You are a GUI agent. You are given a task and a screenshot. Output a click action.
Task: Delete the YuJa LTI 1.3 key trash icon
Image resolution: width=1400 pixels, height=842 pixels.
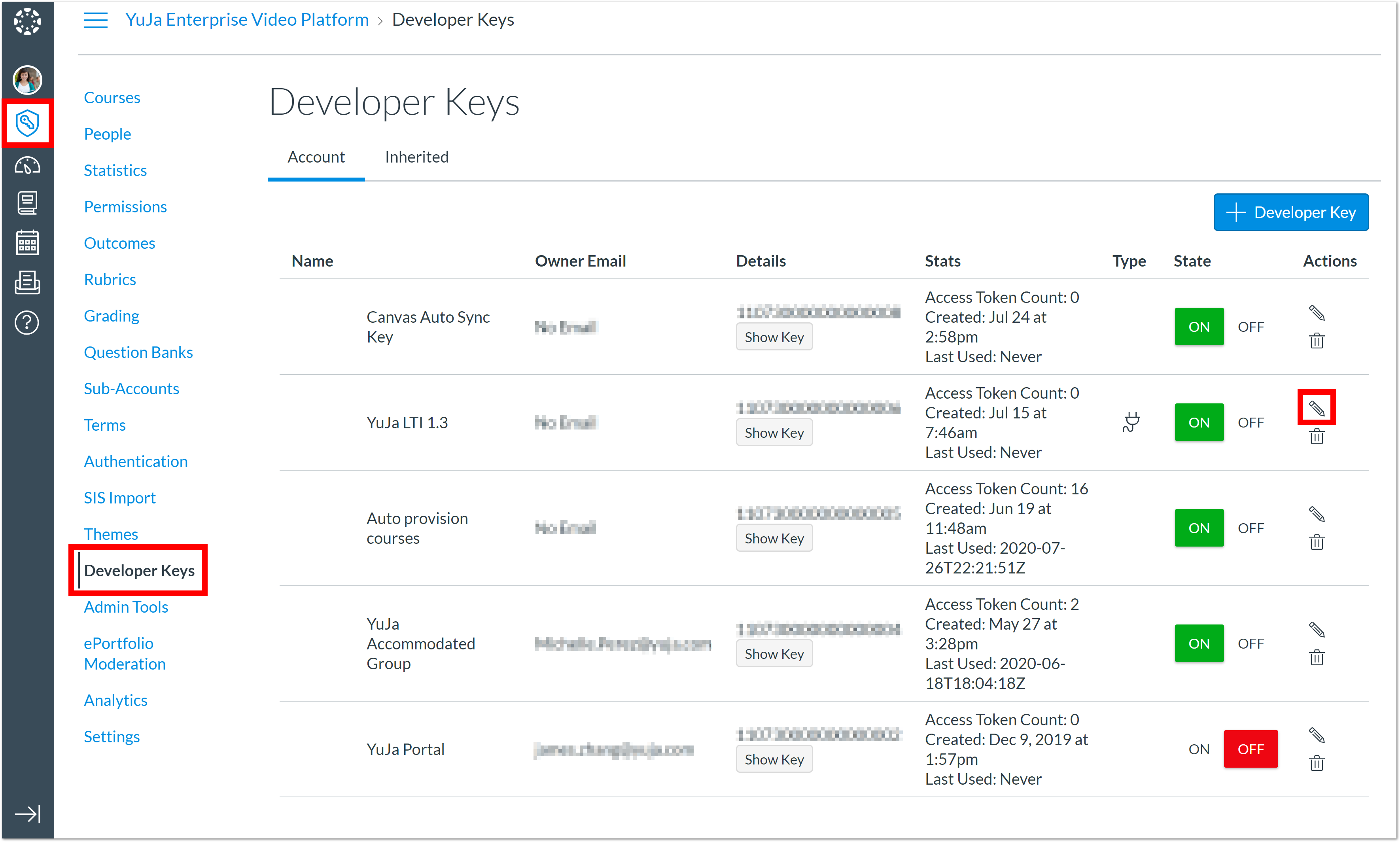[x=1316, y=436]
